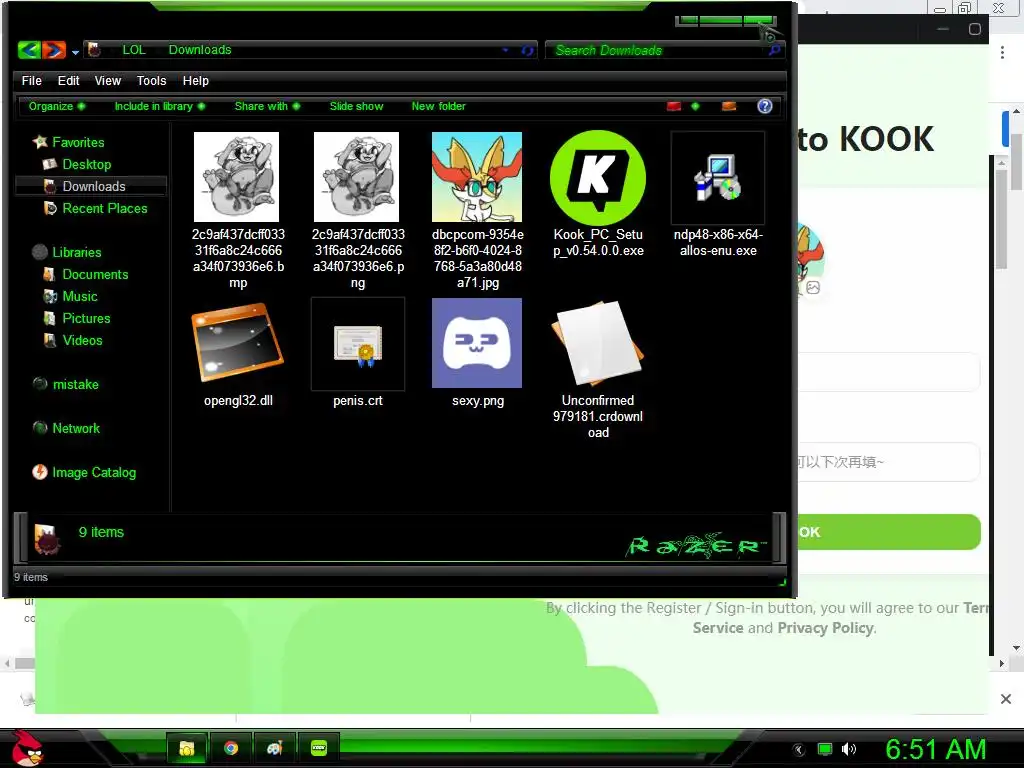Show hidden tray icons arrow

pos(798,750)
